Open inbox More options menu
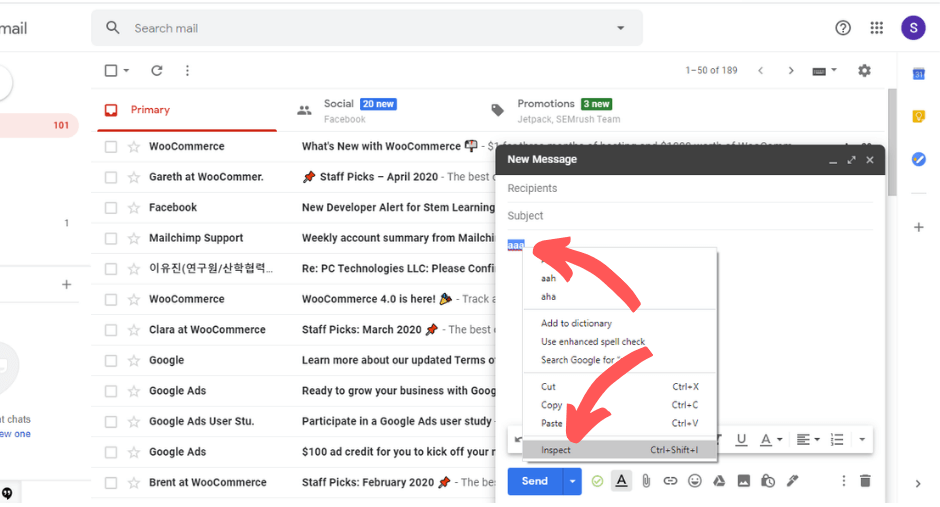The image size is (940, 507). pyautogui.click(x=187, y=70)
